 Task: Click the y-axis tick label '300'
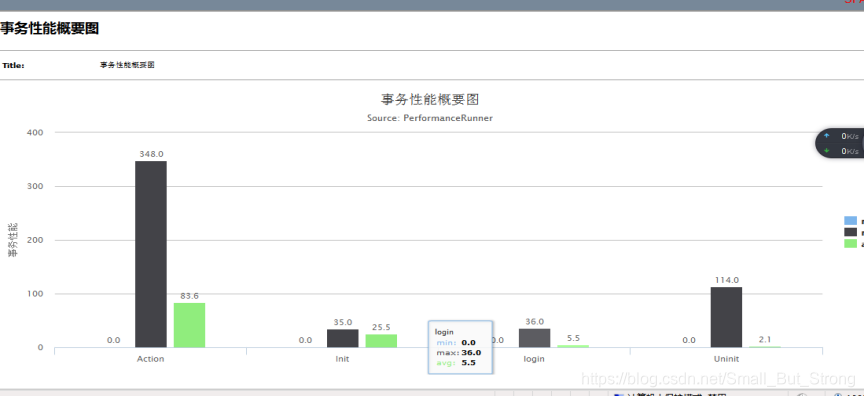point(34,186)
